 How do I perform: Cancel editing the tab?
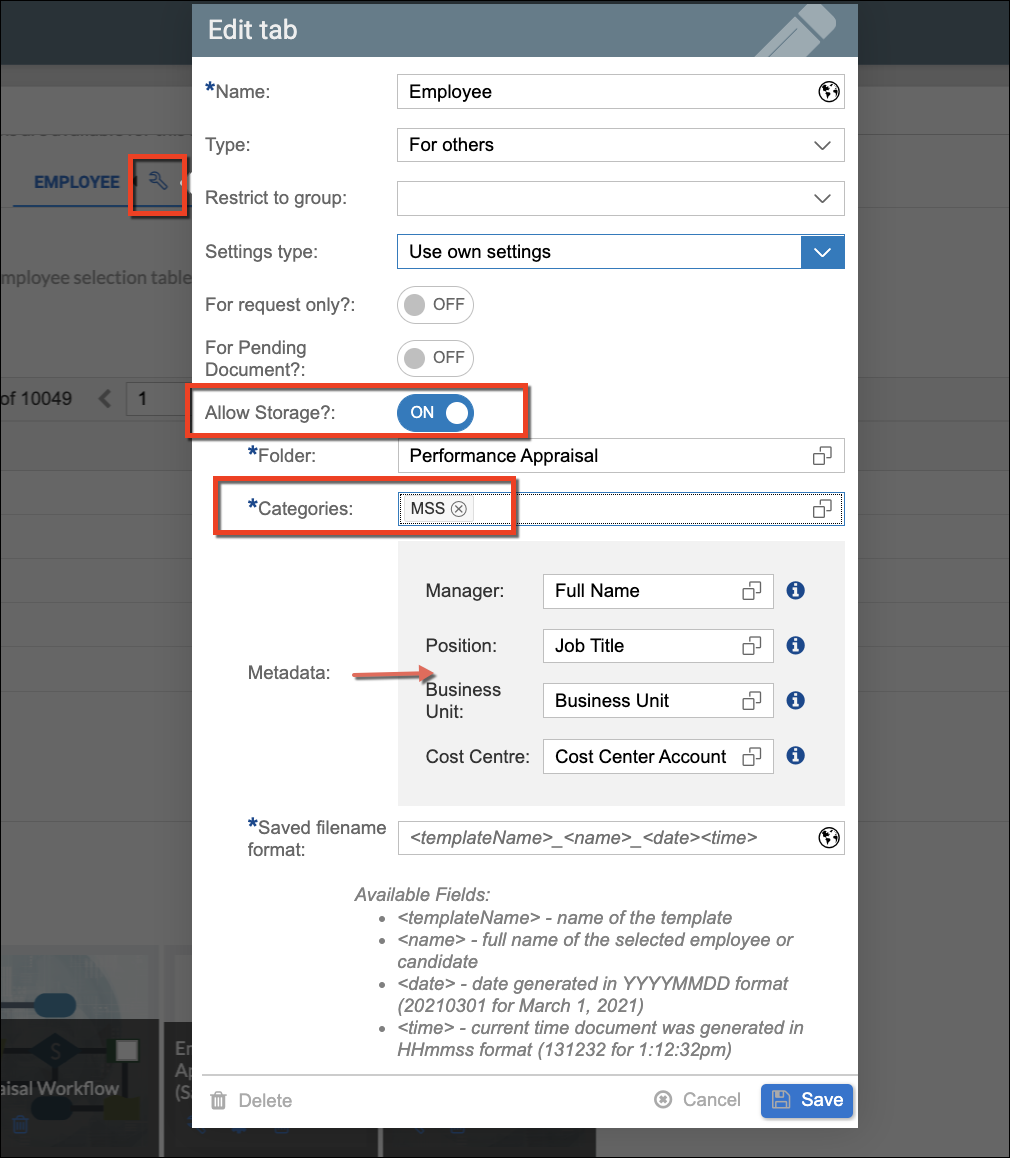[697, 1100]
